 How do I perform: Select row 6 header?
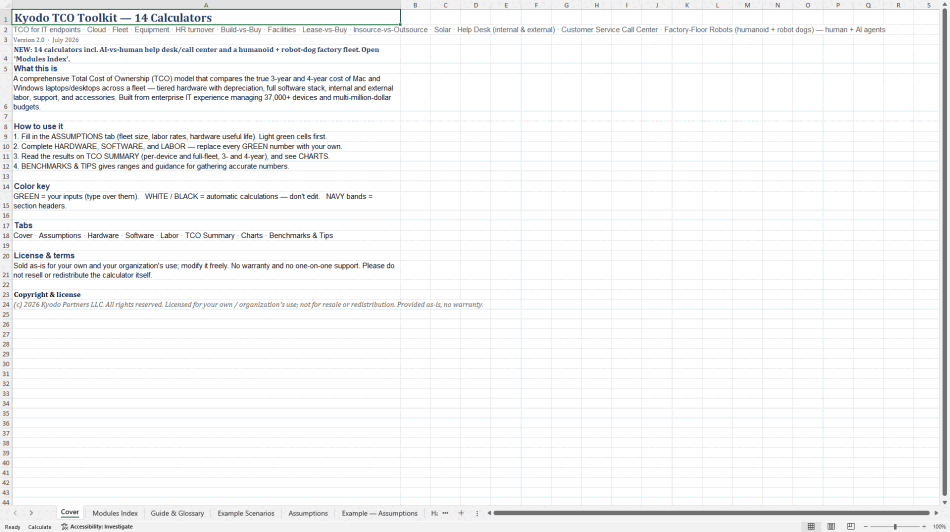[x=6, y=93]
